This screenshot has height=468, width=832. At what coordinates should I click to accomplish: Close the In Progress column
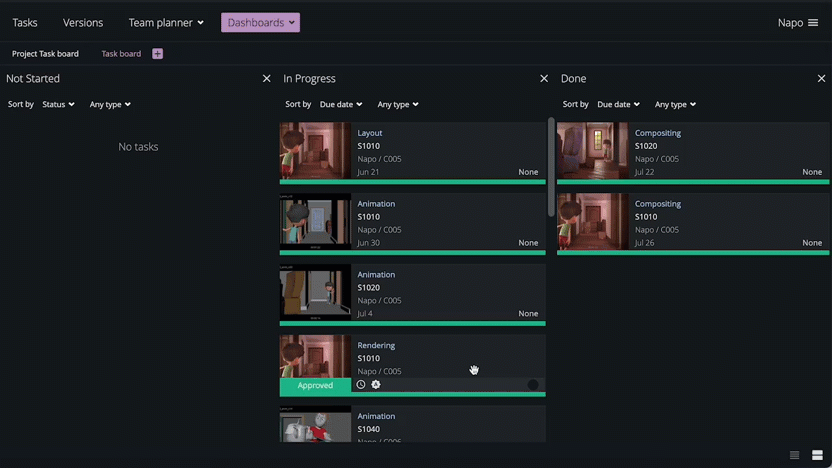tap(544, 79)
